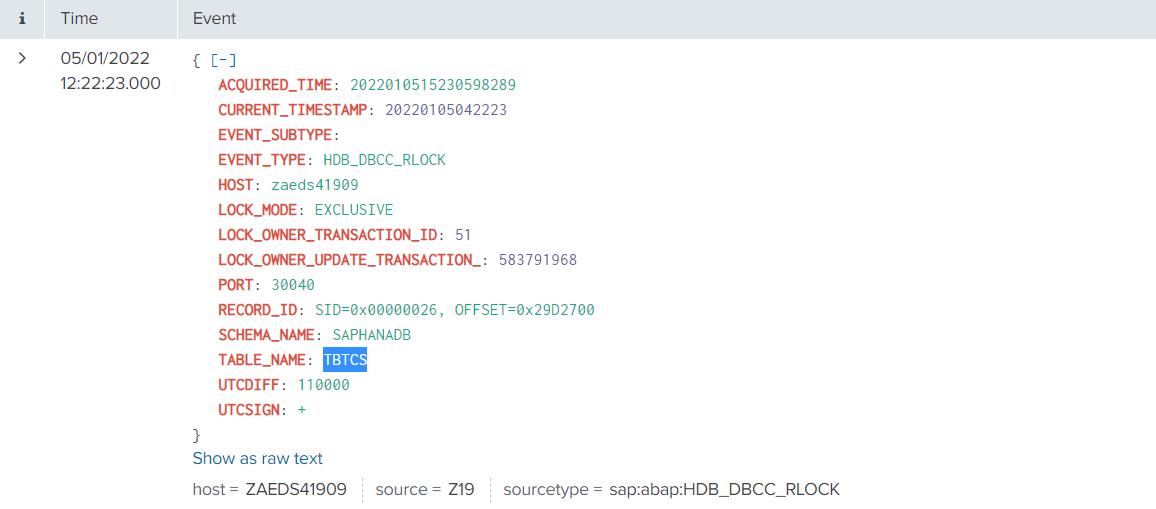Expand the event row chevron arrow
The width and height of the screenshot is (1156, 509).
(22, 59)
